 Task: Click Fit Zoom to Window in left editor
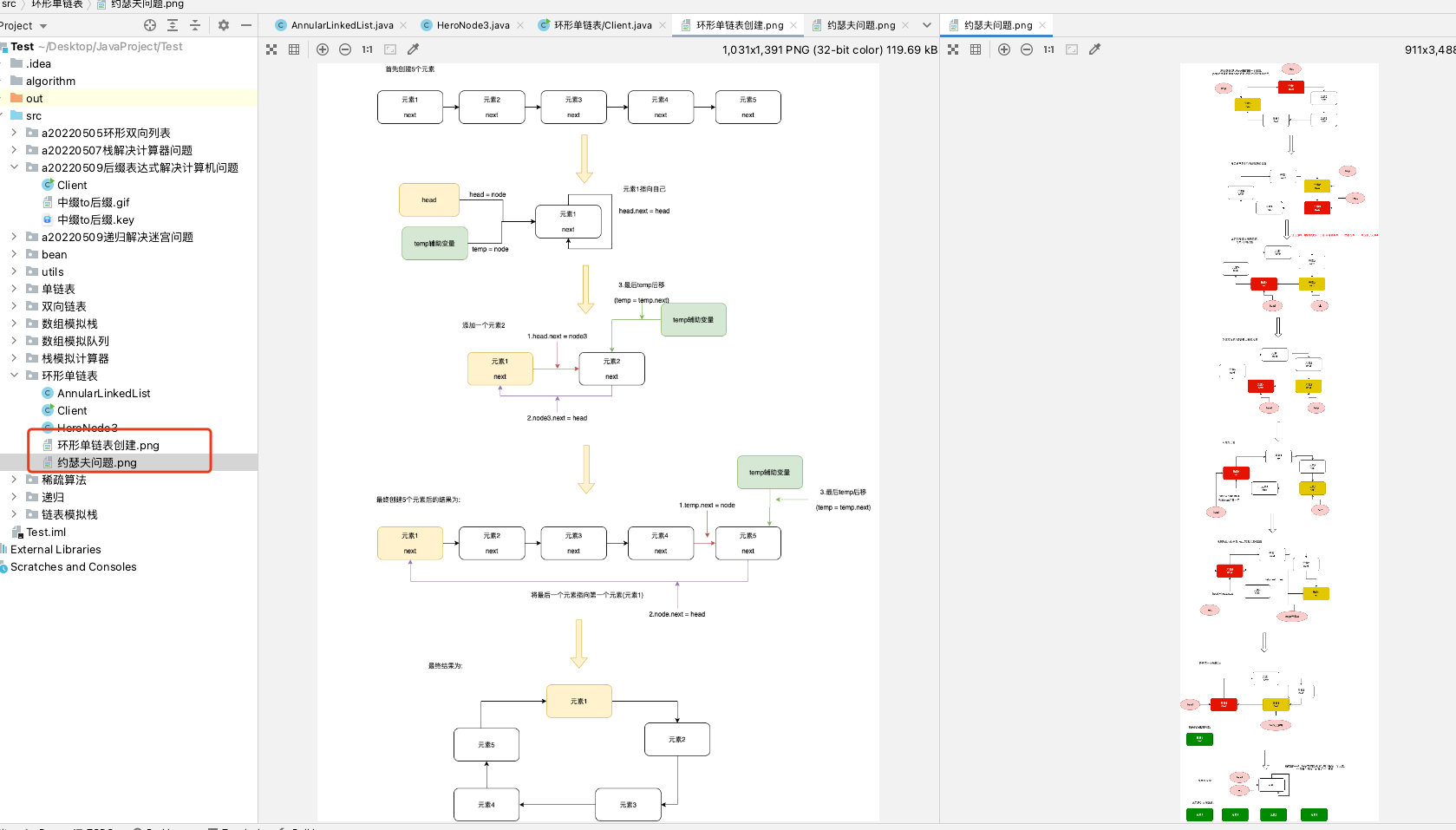tap(390, 49)
